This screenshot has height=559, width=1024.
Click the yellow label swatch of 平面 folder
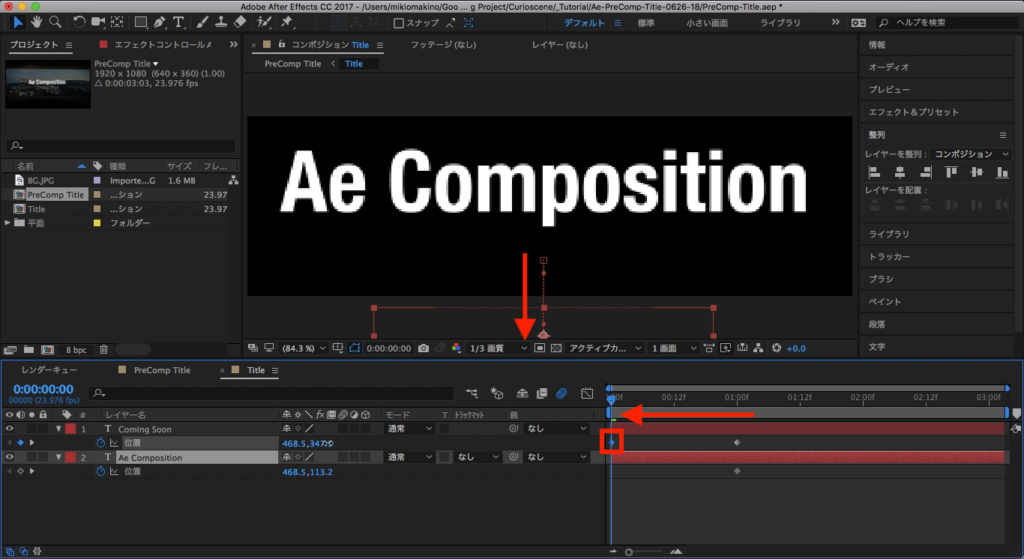(97, 223)
